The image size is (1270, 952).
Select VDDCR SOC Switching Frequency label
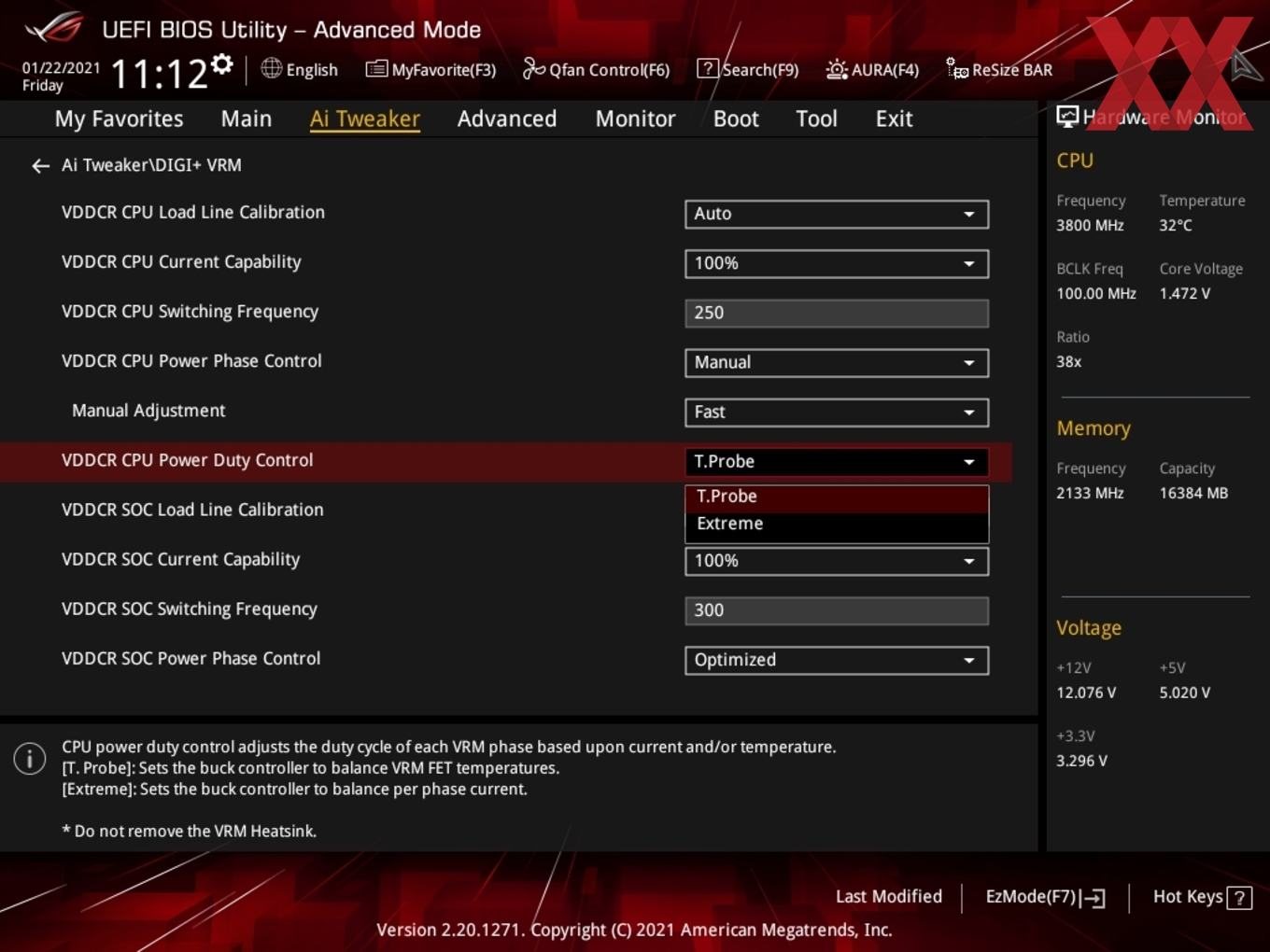point(190,609)
